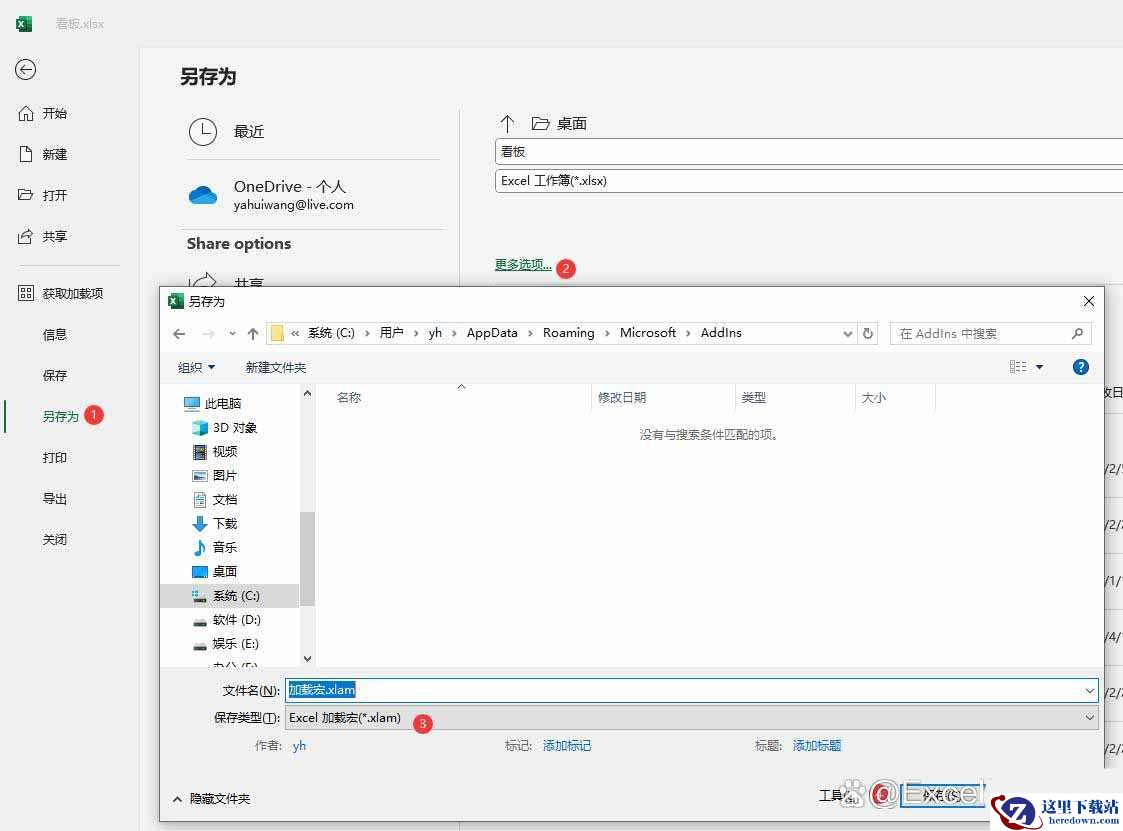Screen dimensions: 1123x831
Task: Open the 组织 menu
Action: (196, 368)
